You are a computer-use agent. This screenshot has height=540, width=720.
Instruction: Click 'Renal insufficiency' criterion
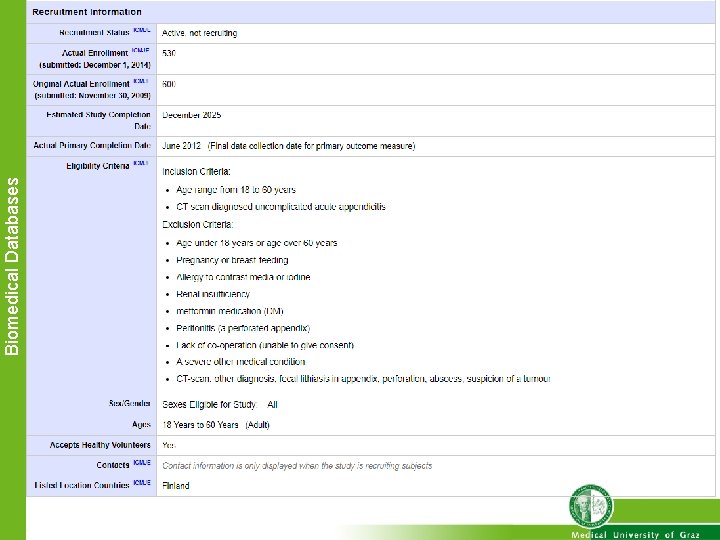tap(213, 294)
